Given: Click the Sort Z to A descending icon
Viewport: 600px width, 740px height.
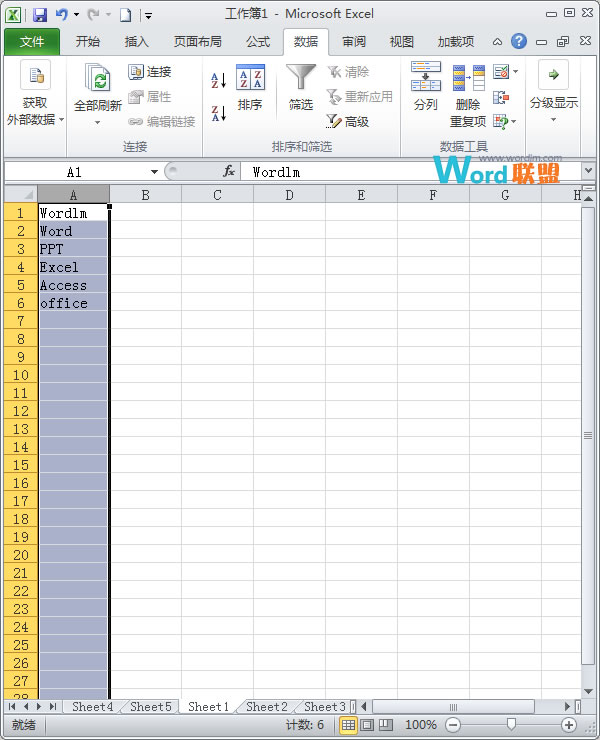Looking at the screenshot, I should 218,112.
